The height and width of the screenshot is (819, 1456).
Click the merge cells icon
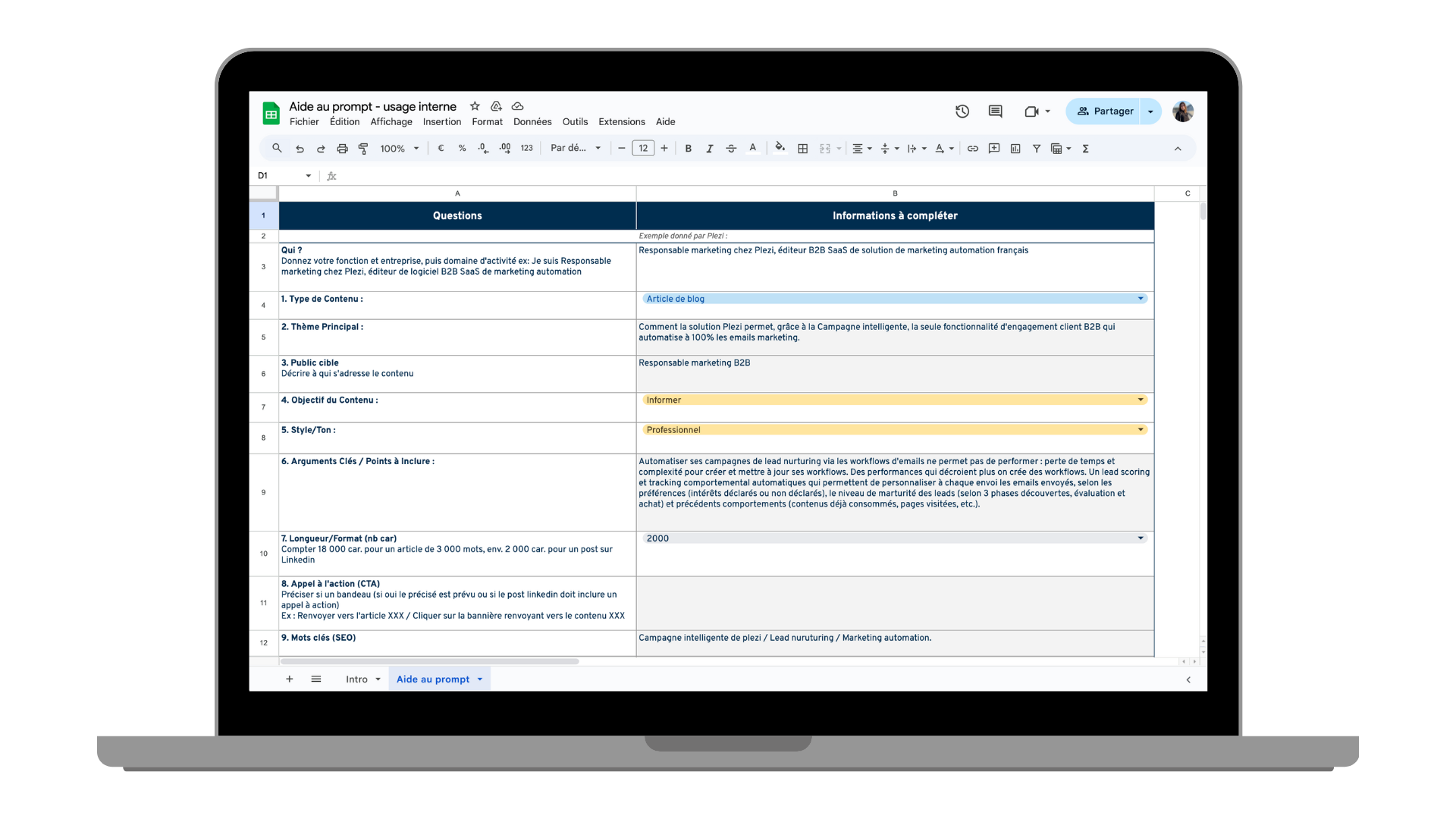click(x=825, y=149)
